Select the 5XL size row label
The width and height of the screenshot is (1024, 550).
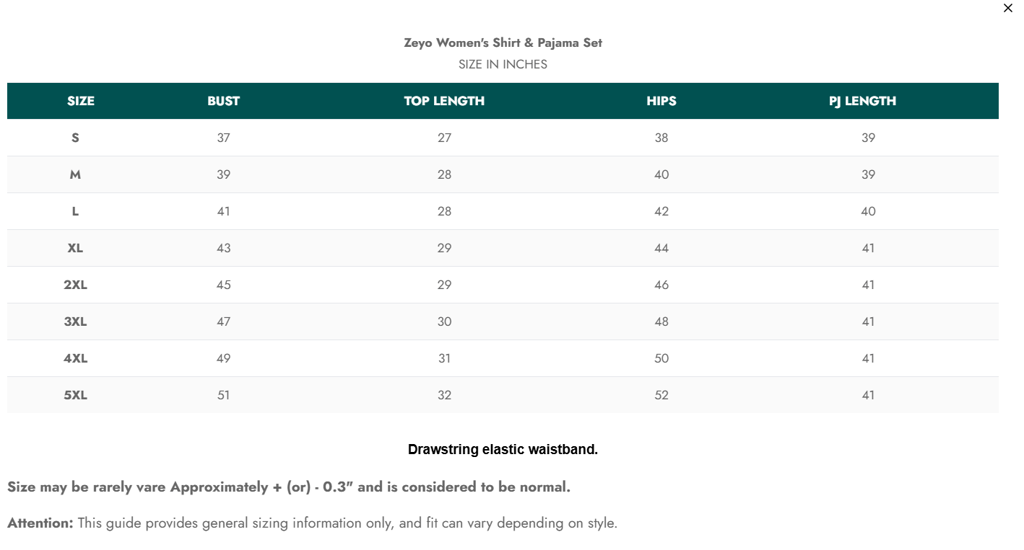[x=75, y=395]
